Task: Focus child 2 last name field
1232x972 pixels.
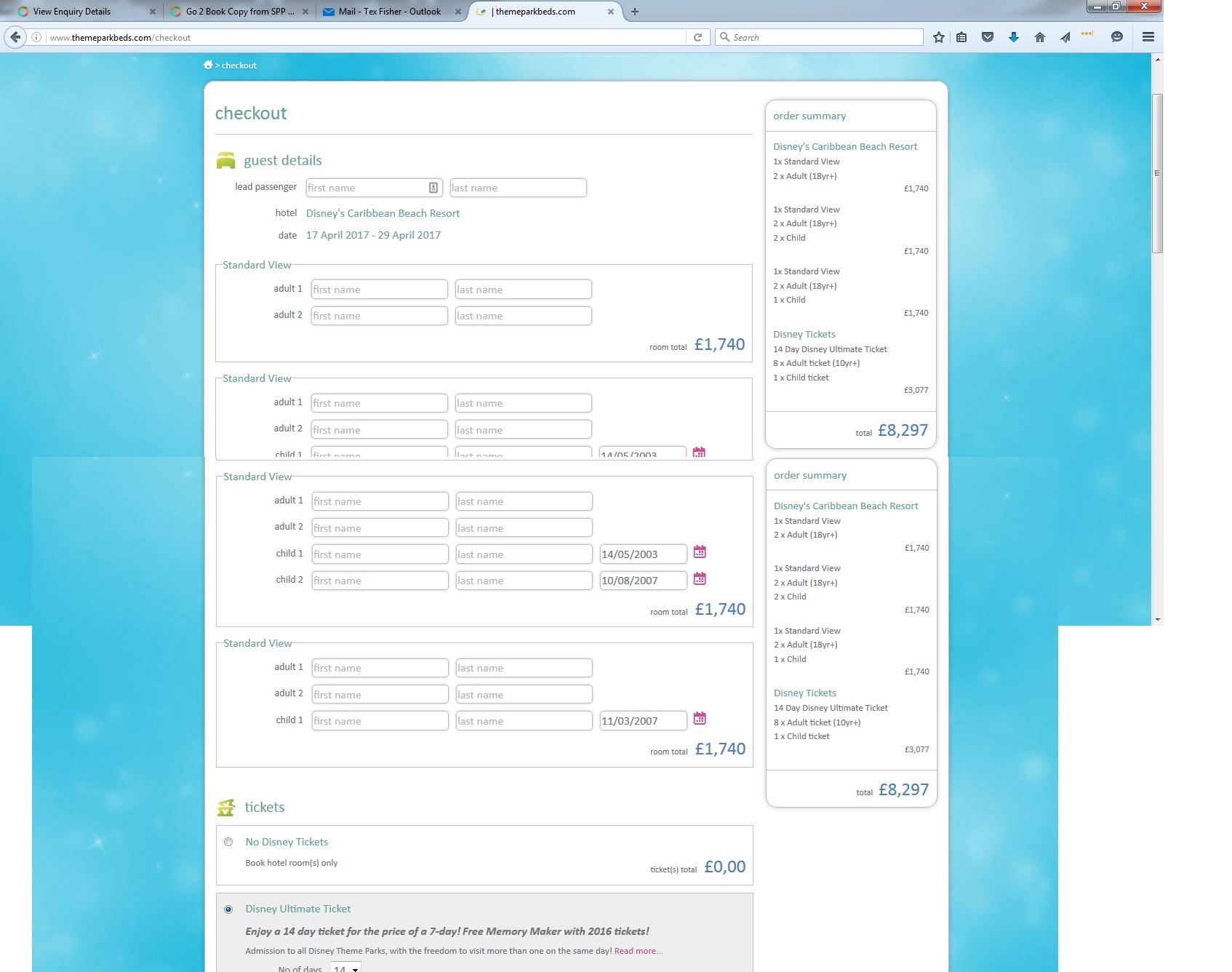Action: tap(524, 581)
